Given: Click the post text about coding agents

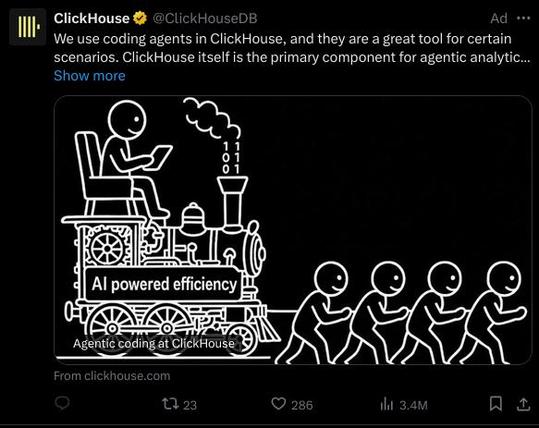Looking at the screenshot, I should point(292,48).
